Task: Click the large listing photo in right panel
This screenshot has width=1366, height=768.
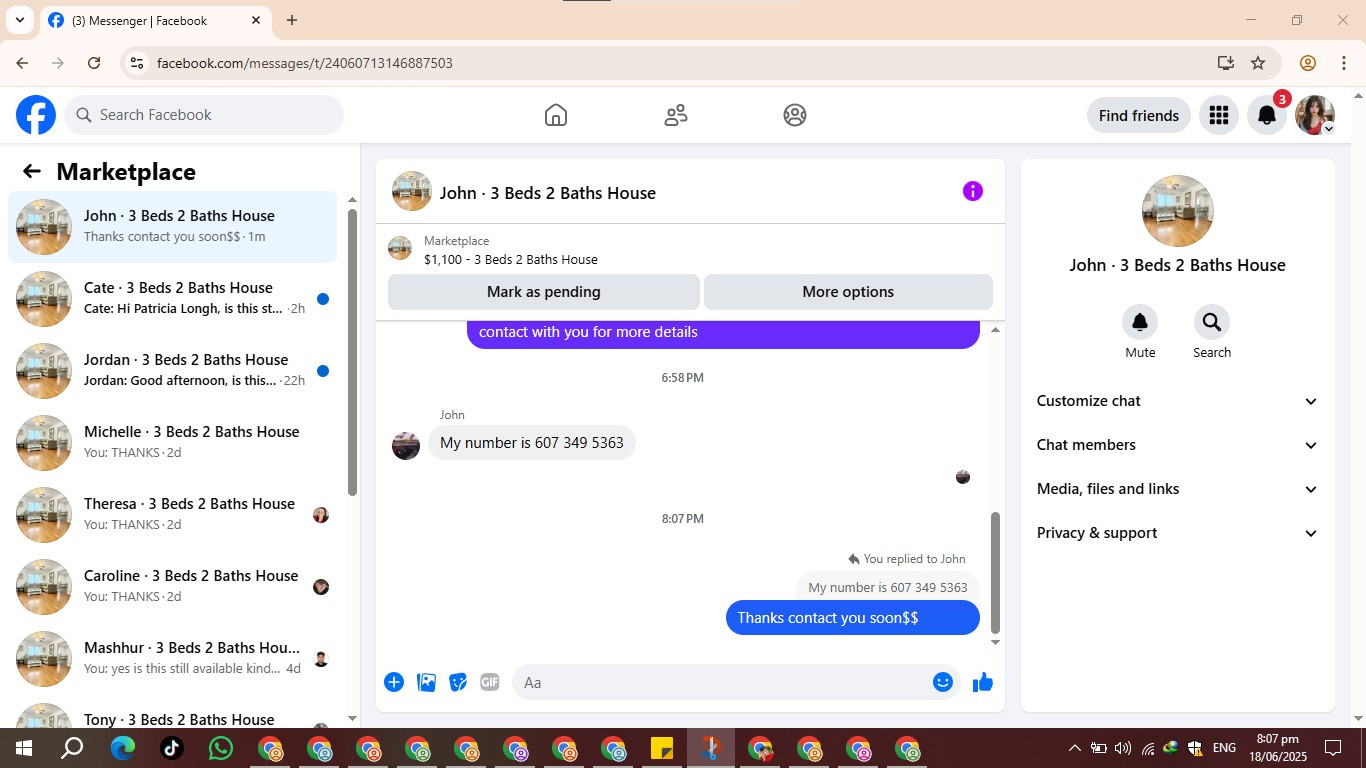Action: tap(1178, 211)
